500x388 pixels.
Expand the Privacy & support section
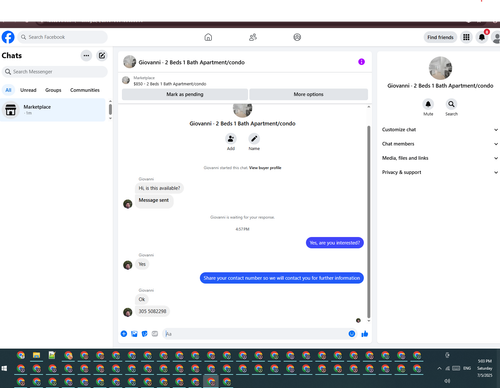coord(440,172)
